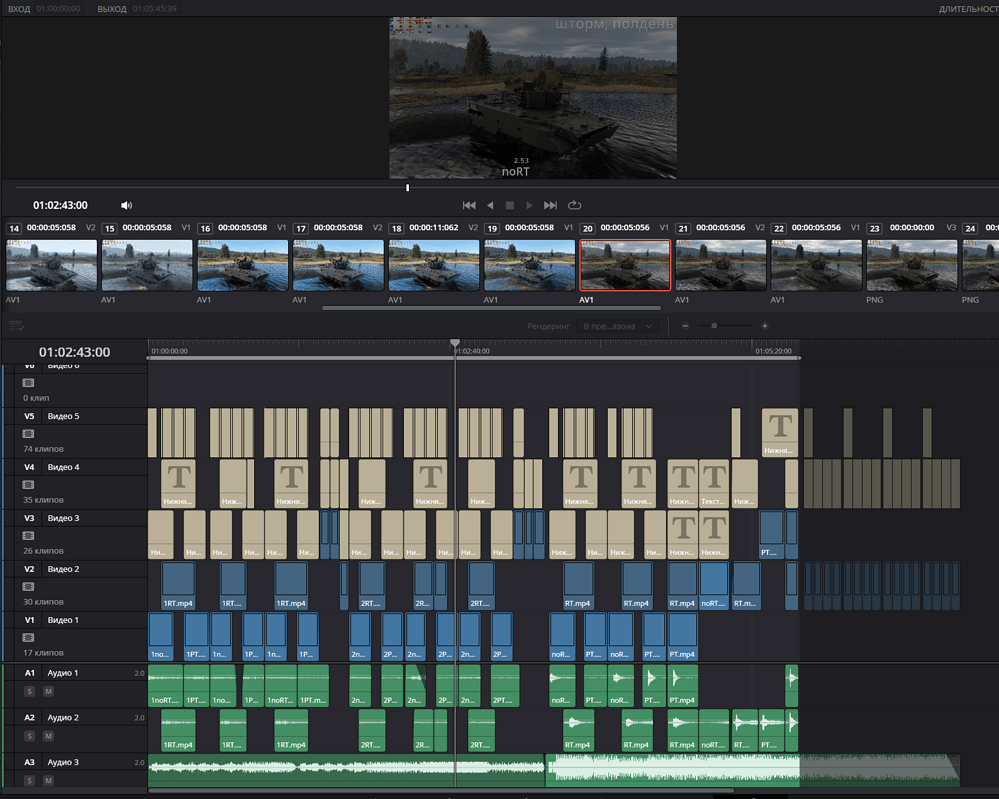The image size is (999, 799).
Task: Click the viewer volume speaker icon
Action: coord(126,205)
